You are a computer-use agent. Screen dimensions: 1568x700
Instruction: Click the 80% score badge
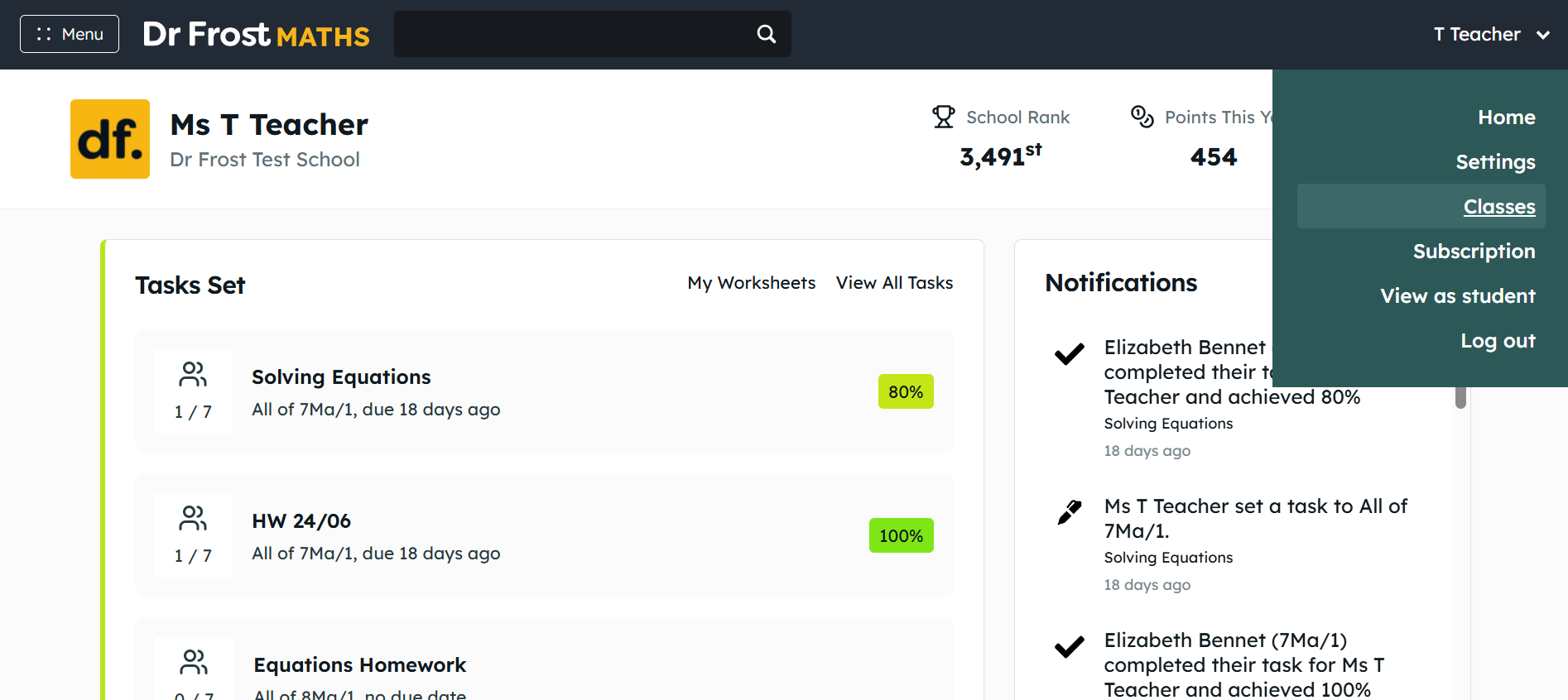(x=906, y=391)
